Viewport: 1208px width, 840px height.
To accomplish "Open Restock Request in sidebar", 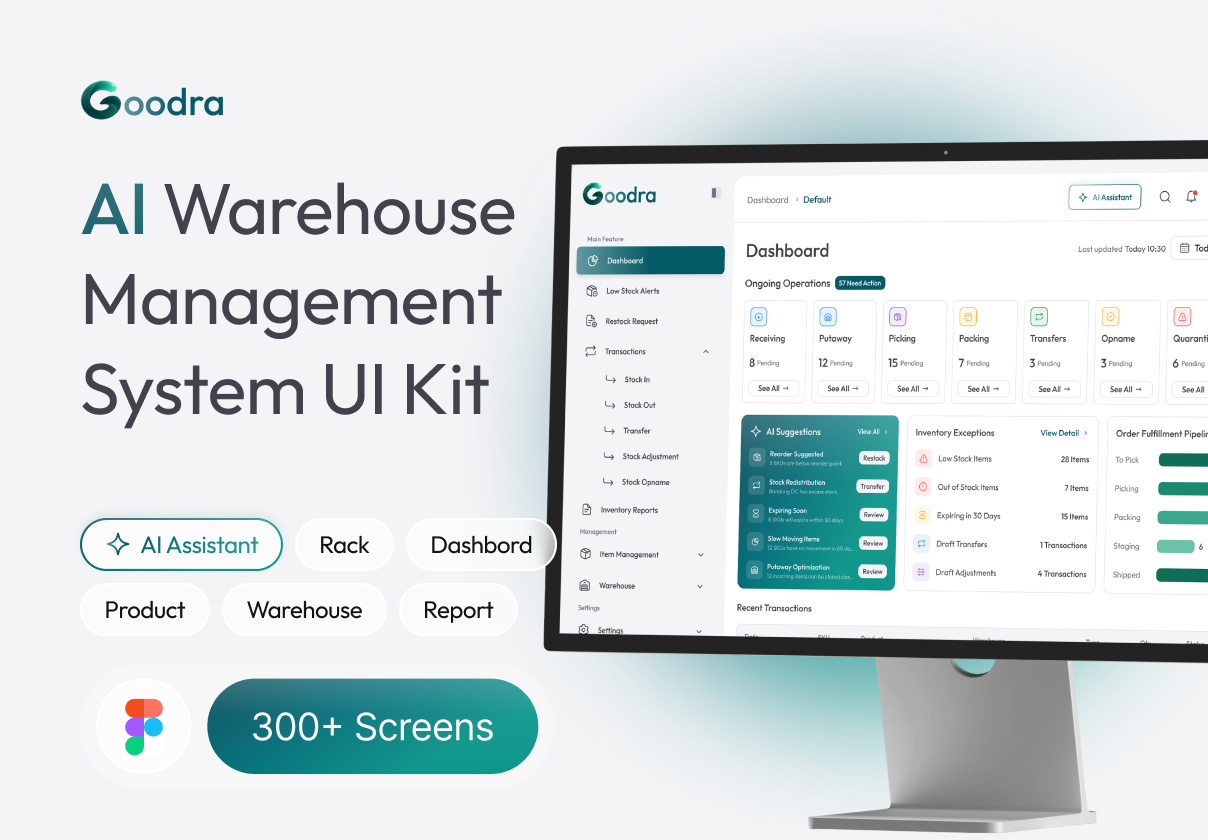I will tap(631, 321).
